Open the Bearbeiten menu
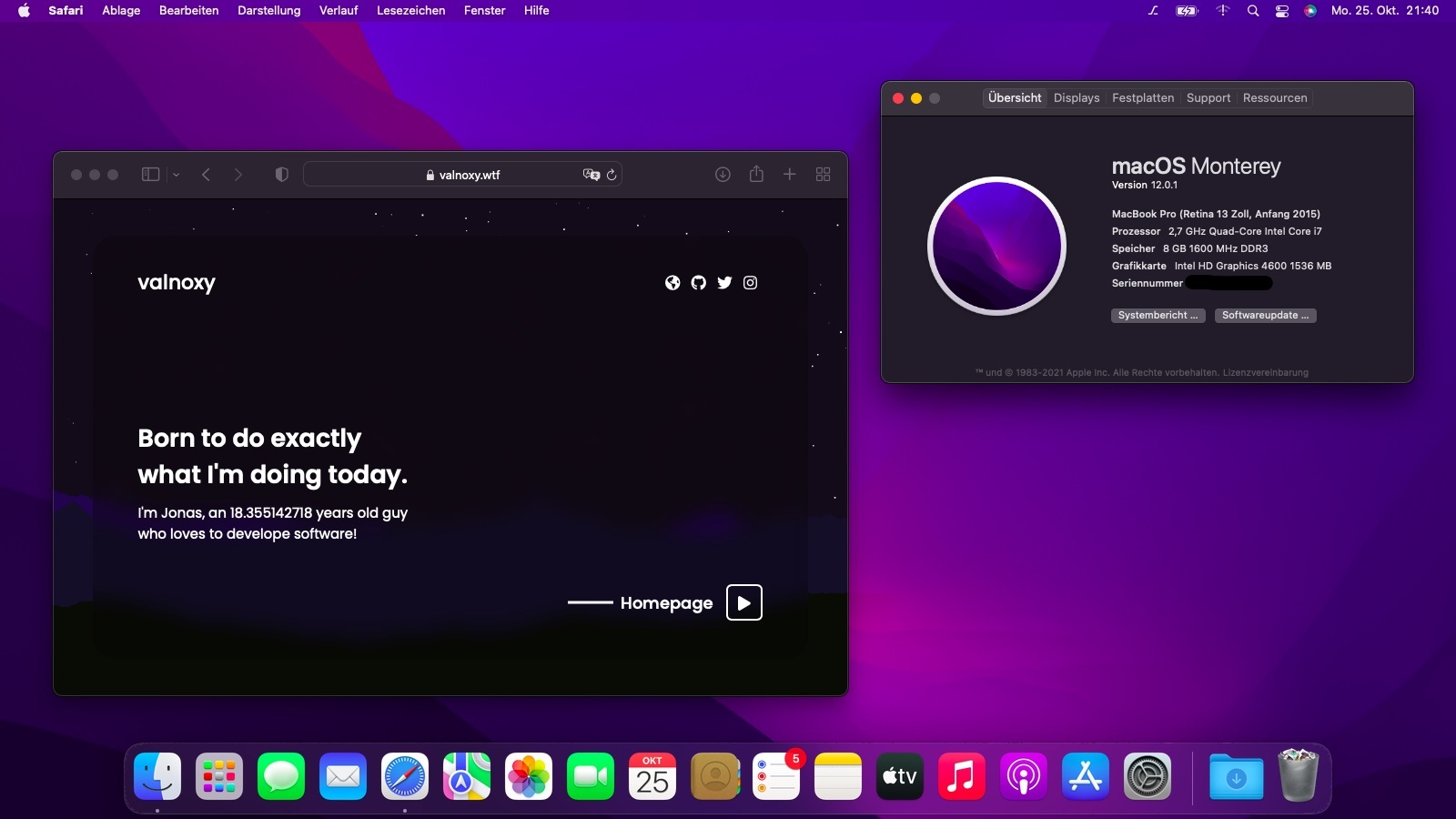 (189, 11)
